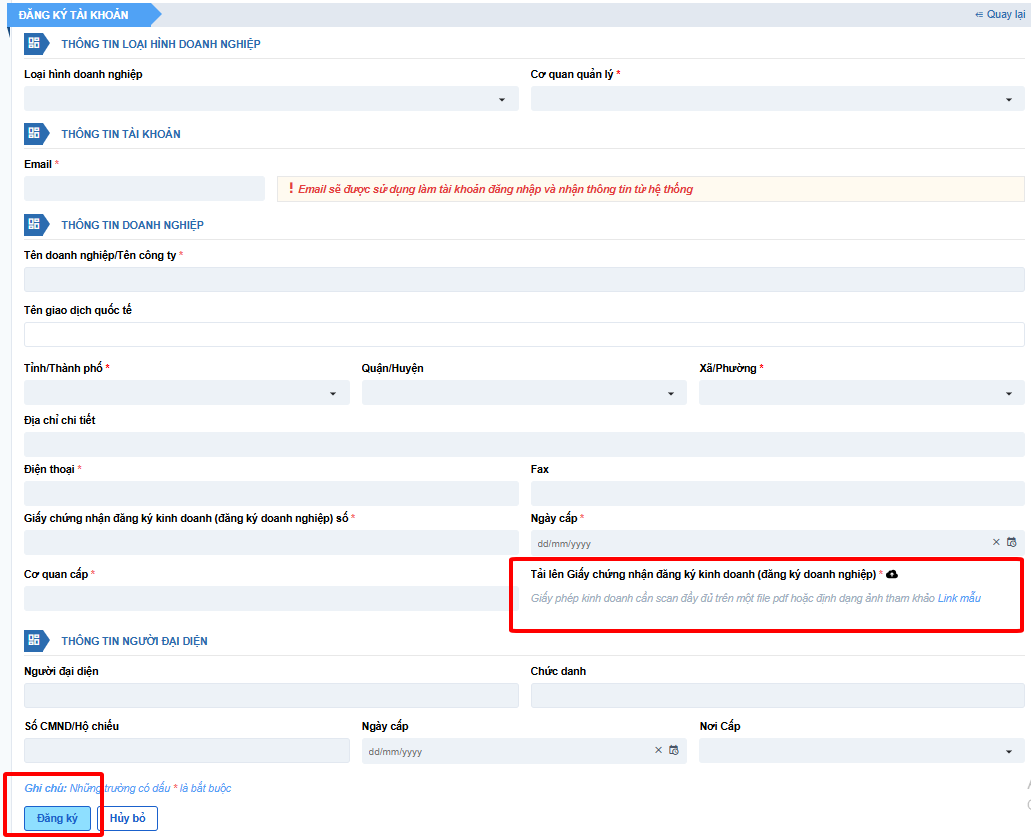Expand the Tỉnh/Thành phố dropdown

coord(187,393)
